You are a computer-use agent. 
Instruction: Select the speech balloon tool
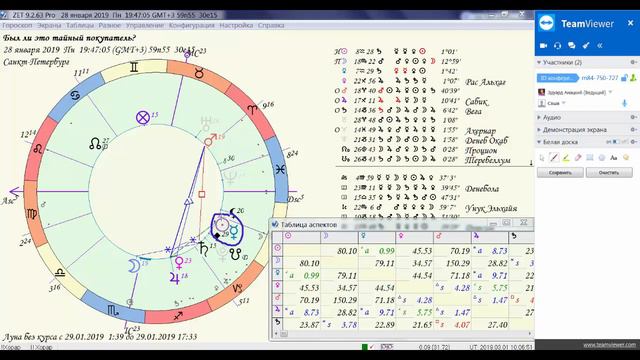click(626, 158)
